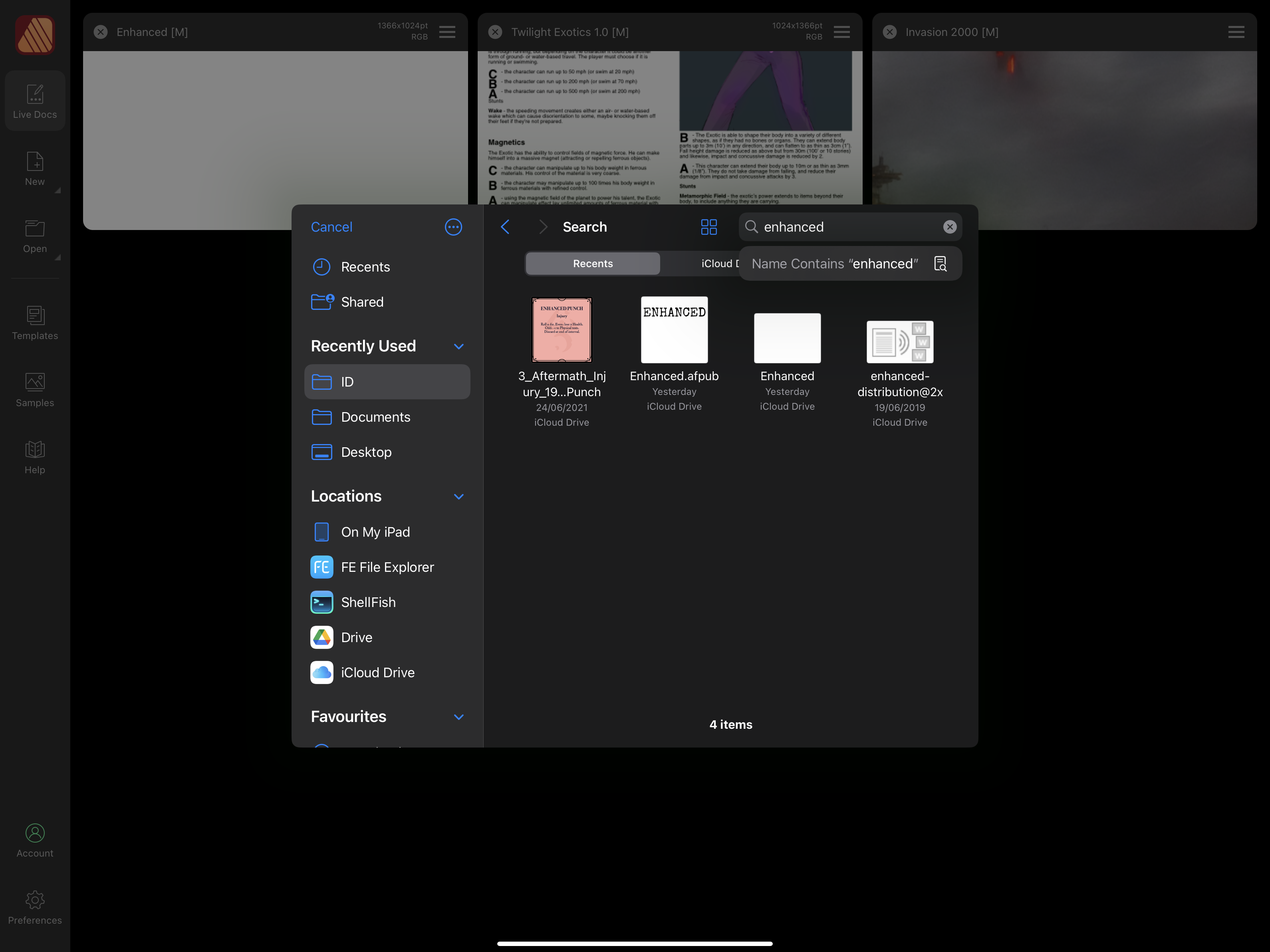
Task: Select the Documents folder in sidebar
Action: tap(375, 417)
